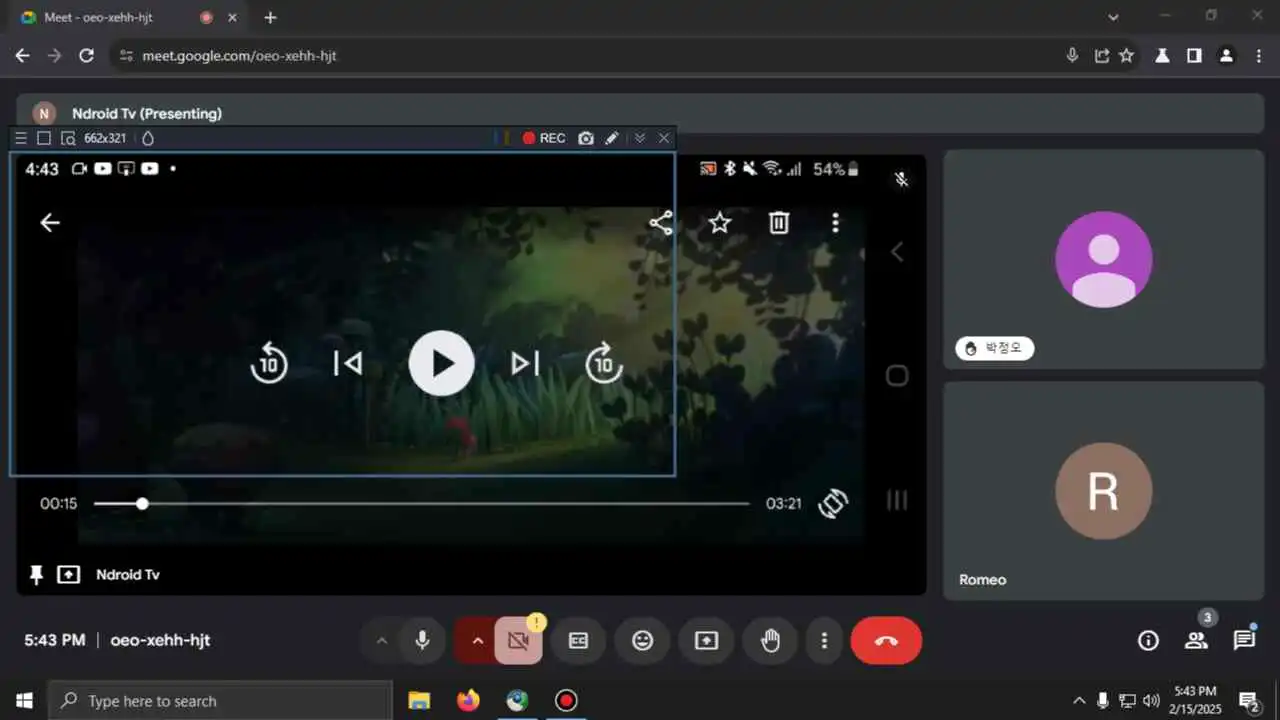Jump to the previous video
The image size is (1280, 720).
pyautogui.click(x=347, y=363)
